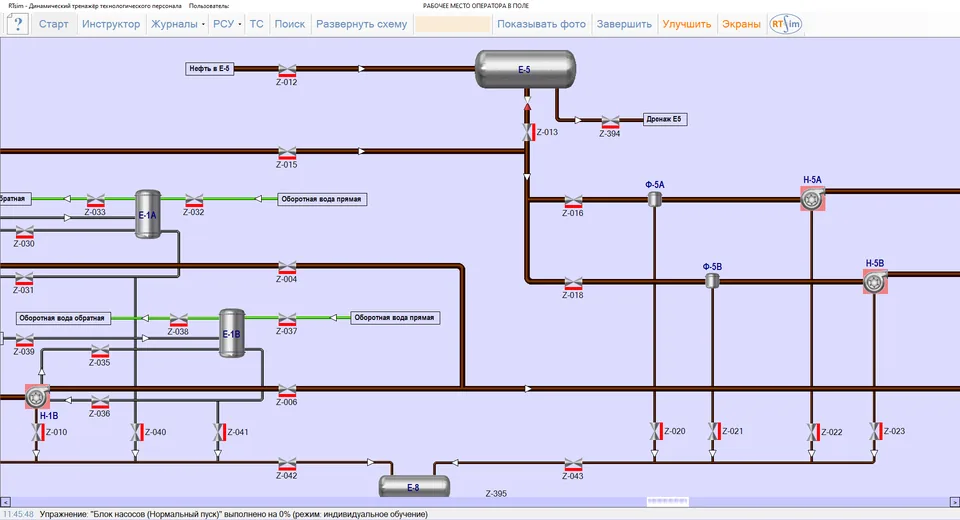Open the Экраны menu
Viewport: 960px width, 520px height.
[x=741, y=24]
